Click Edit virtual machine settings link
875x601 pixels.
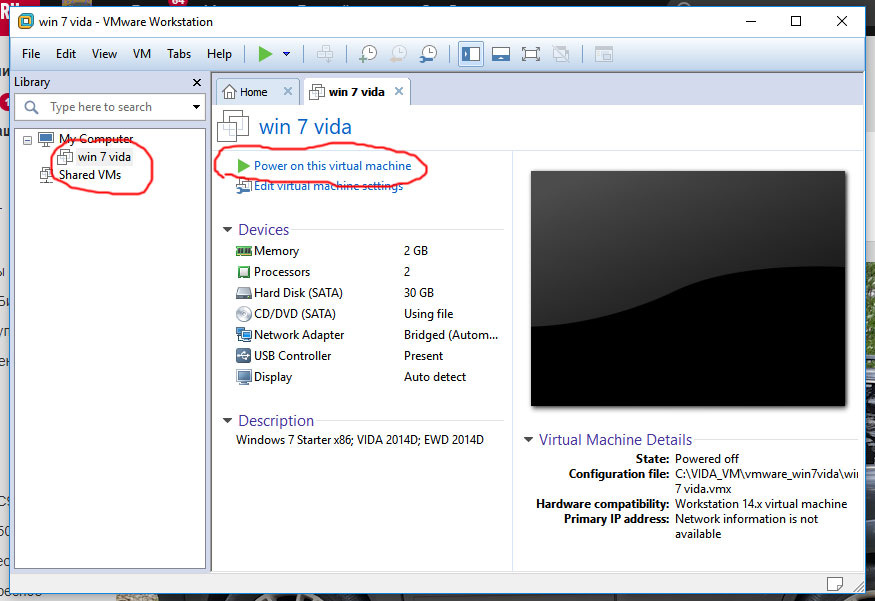[x=328, y=186]
